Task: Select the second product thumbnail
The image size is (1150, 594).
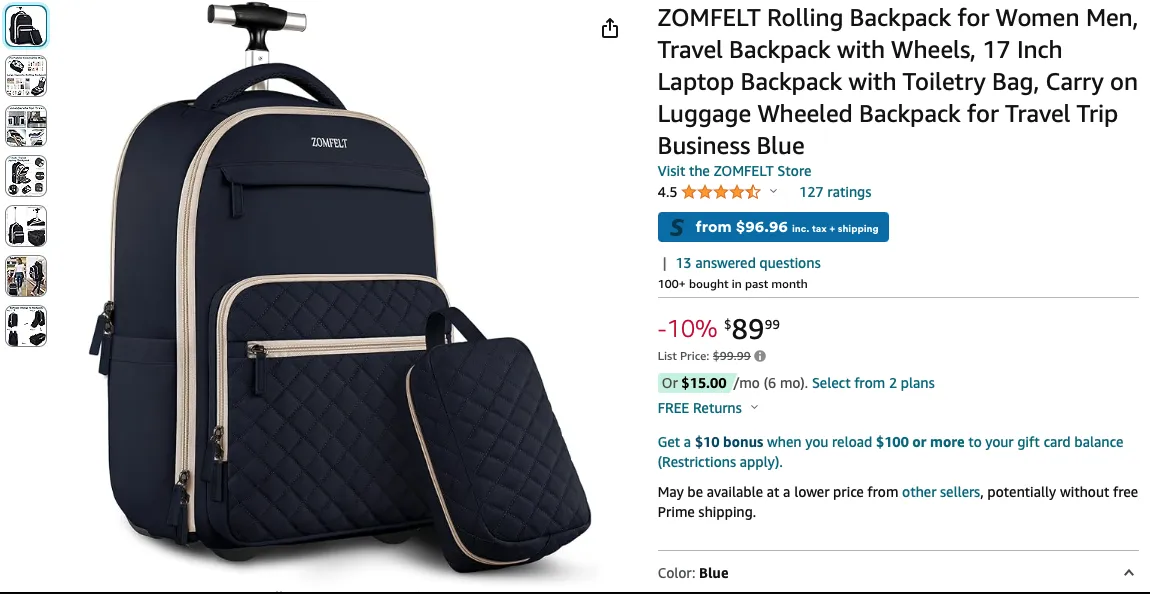Action: click(26, 76)
